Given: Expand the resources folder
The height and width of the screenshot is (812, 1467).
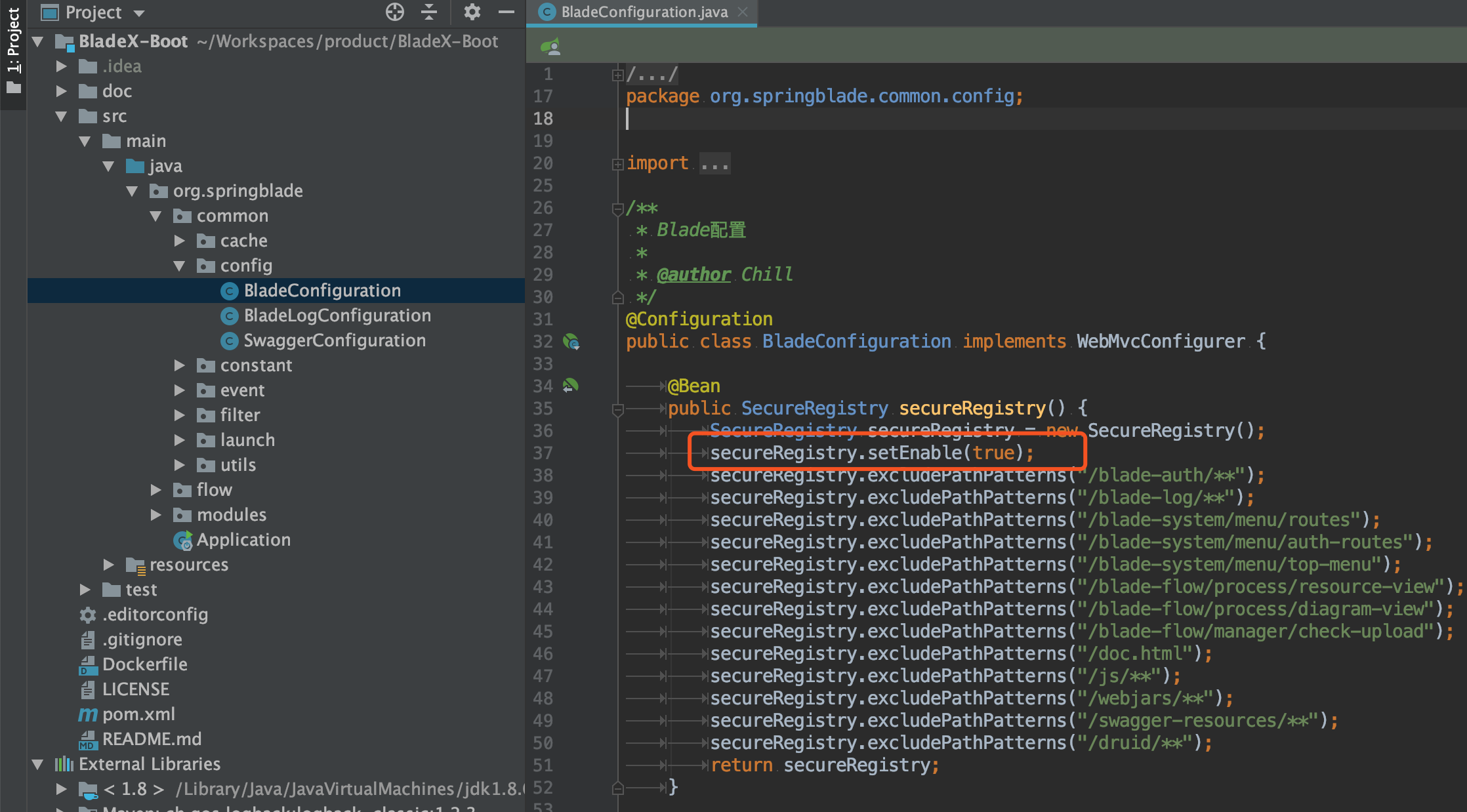Looking at the screenshot, I should pos(109,565).
